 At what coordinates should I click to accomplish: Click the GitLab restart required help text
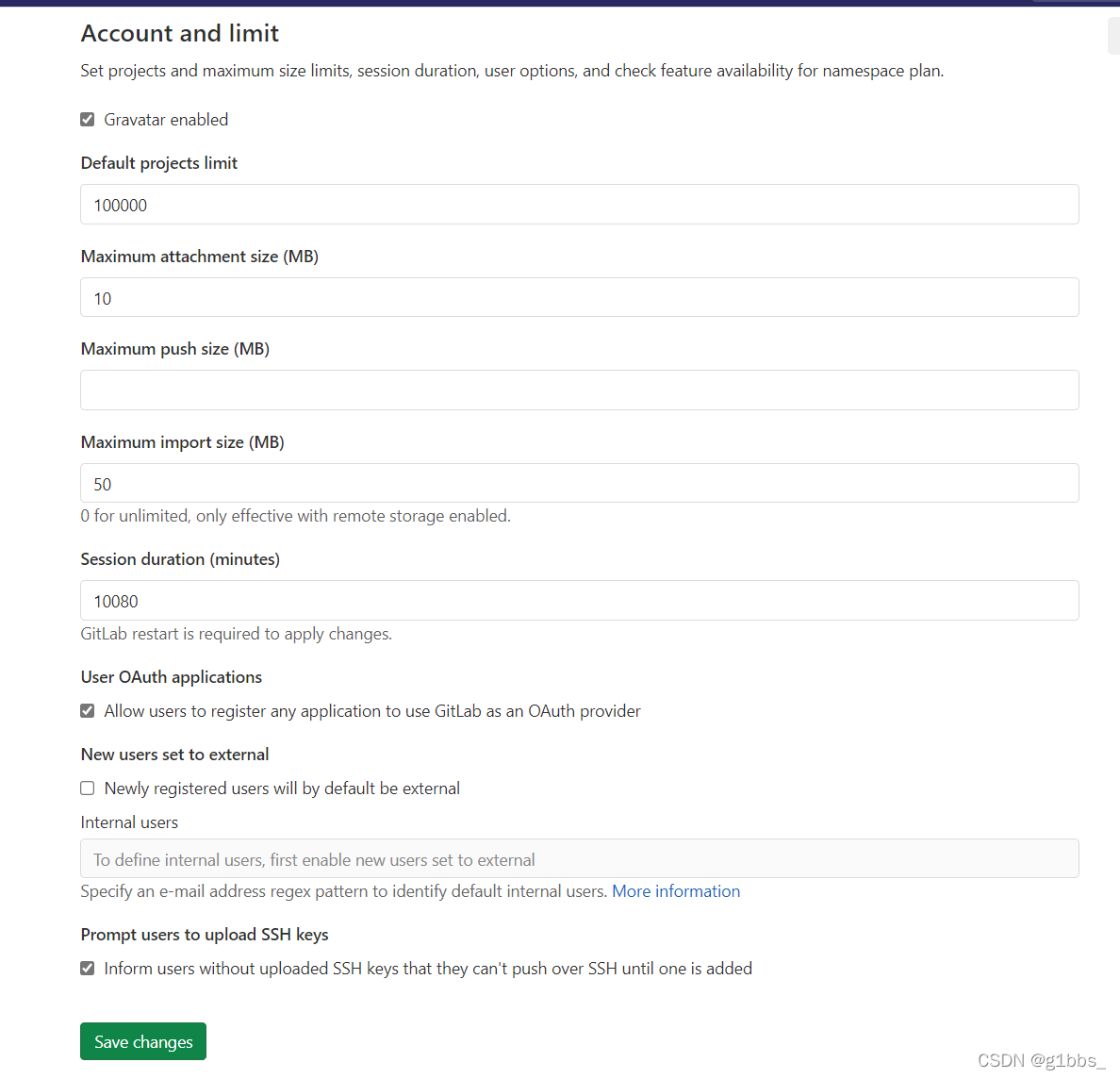pos(236,634)
